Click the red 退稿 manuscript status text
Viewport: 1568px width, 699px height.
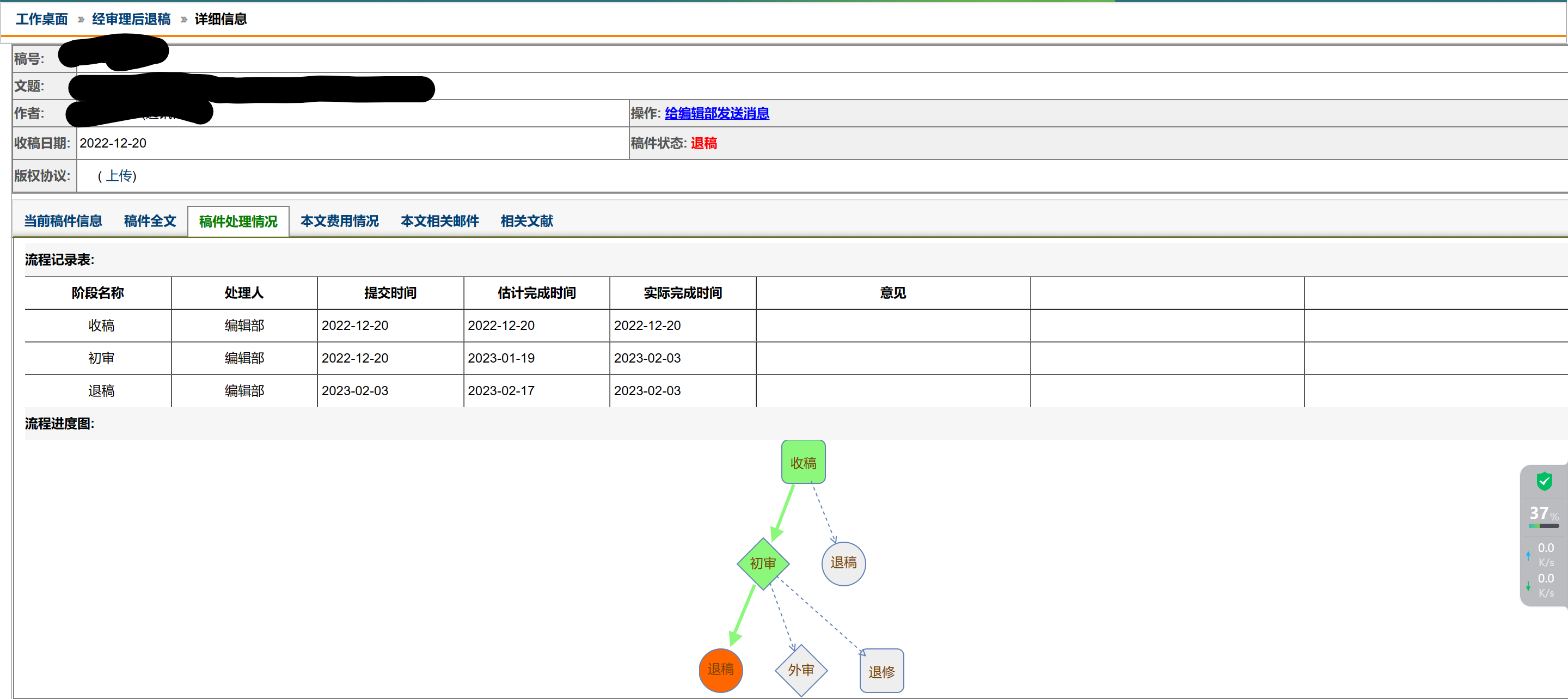pyautogui.click(x=703, y=144)
